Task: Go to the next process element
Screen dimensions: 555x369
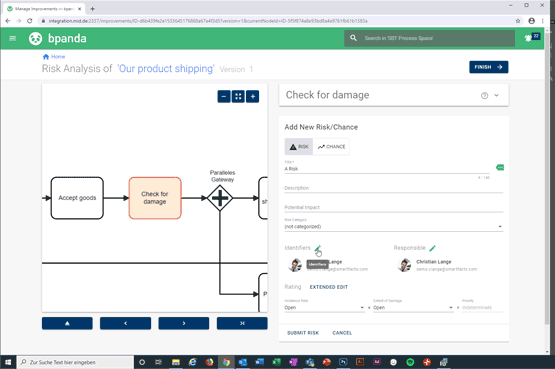Action: [x=184, y=323]
